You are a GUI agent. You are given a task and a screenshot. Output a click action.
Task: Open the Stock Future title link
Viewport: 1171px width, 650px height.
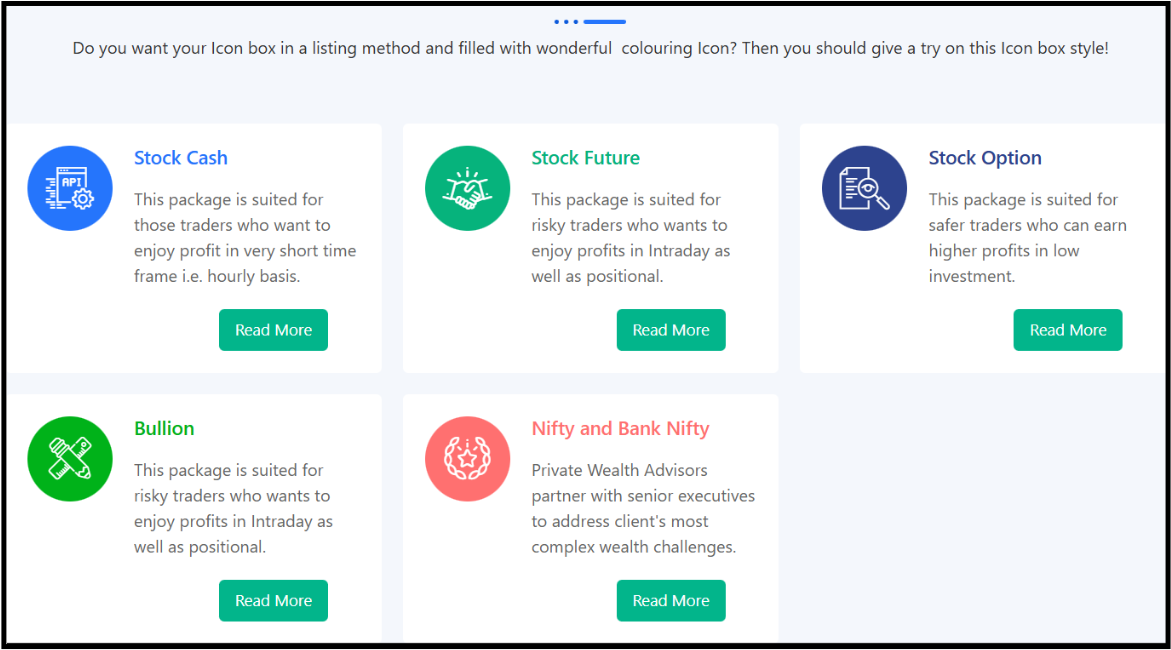pos(585,158)
